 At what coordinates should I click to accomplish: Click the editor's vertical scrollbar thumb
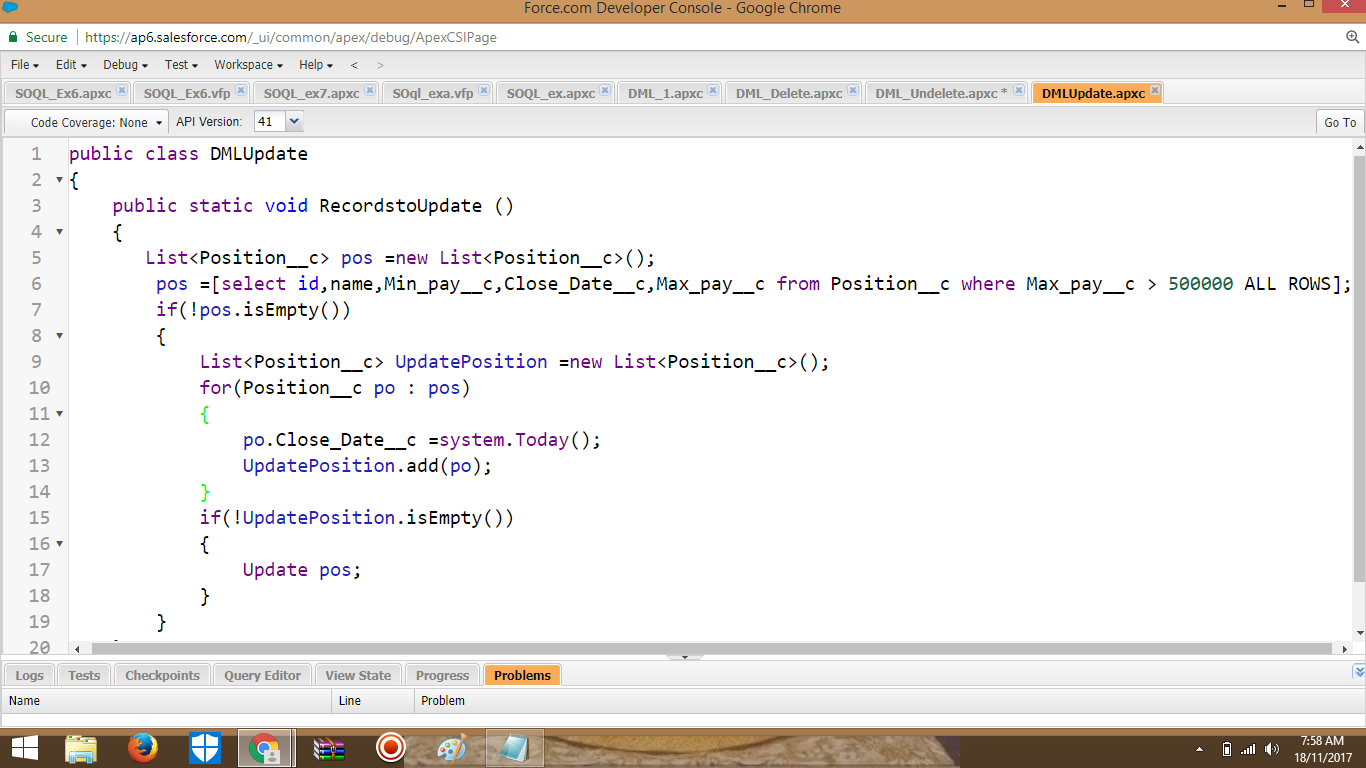[x=1359, y=368]
